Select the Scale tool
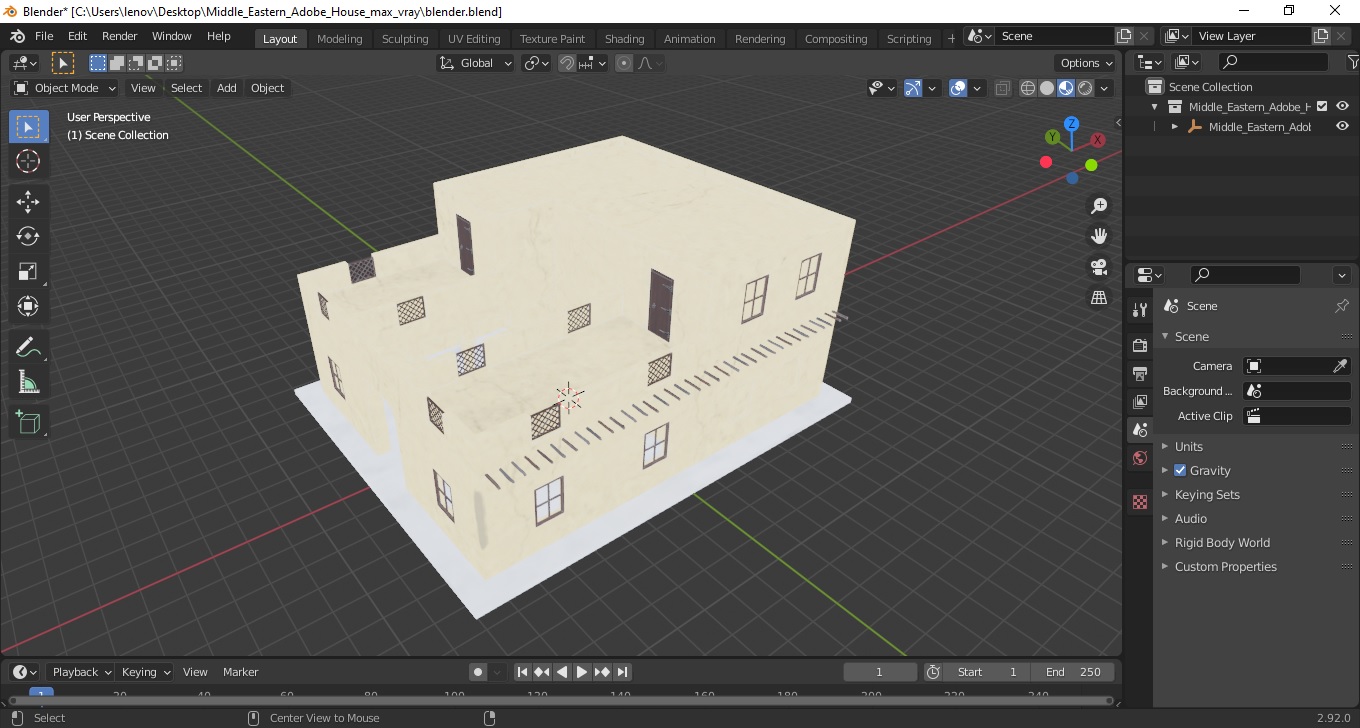Viewport: 1360px width, 728px height. 28,272
